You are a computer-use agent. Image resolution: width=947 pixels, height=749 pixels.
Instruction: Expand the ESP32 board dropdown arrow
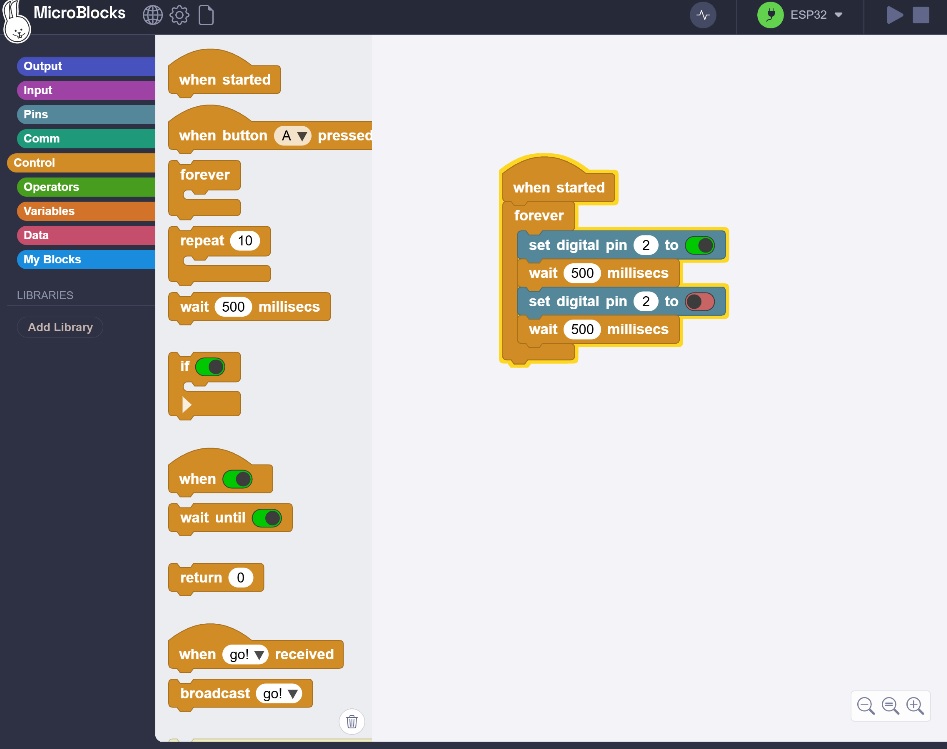click(838, 15)
